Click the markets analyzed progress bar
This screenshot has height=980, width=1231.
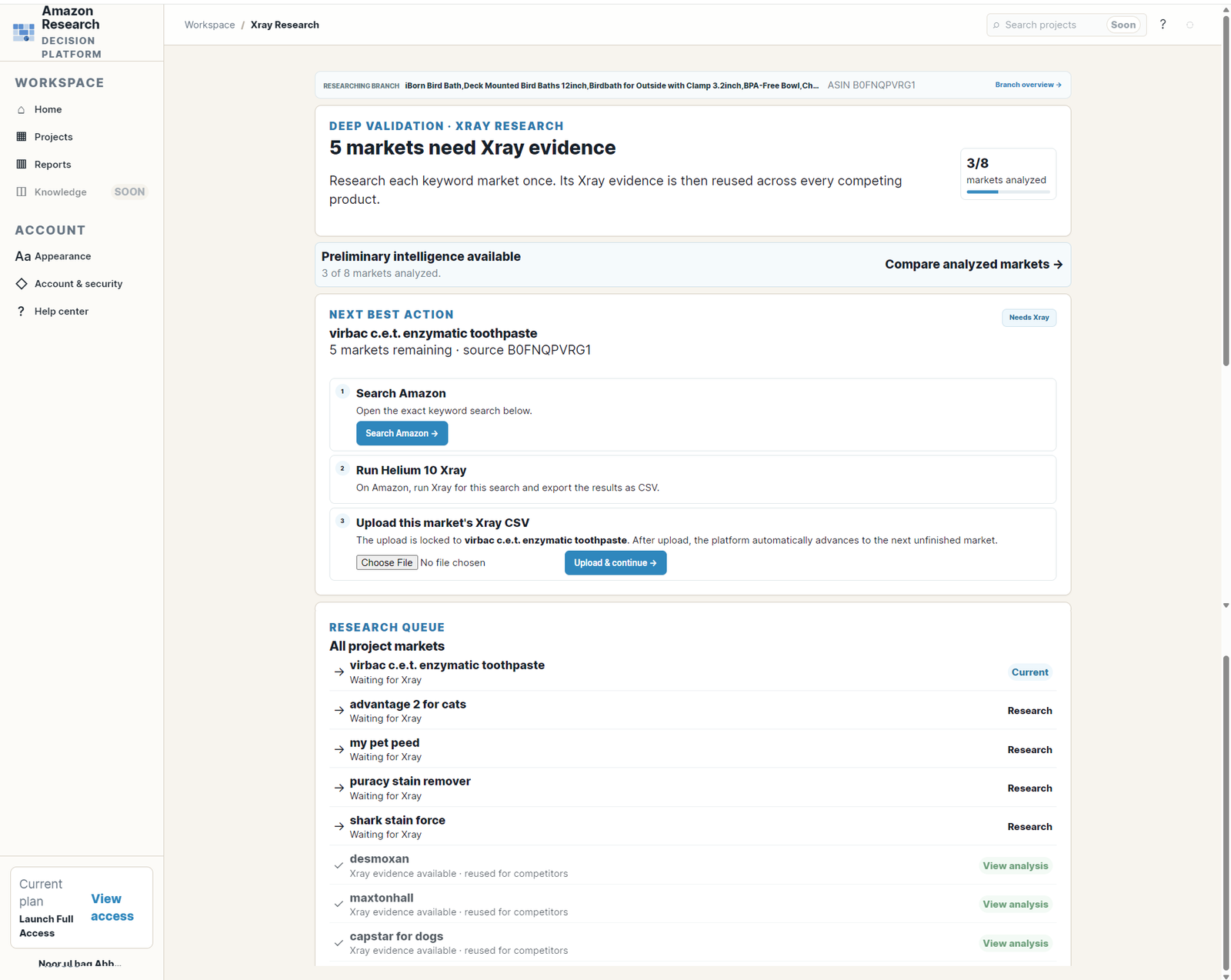pos(1008,192)
